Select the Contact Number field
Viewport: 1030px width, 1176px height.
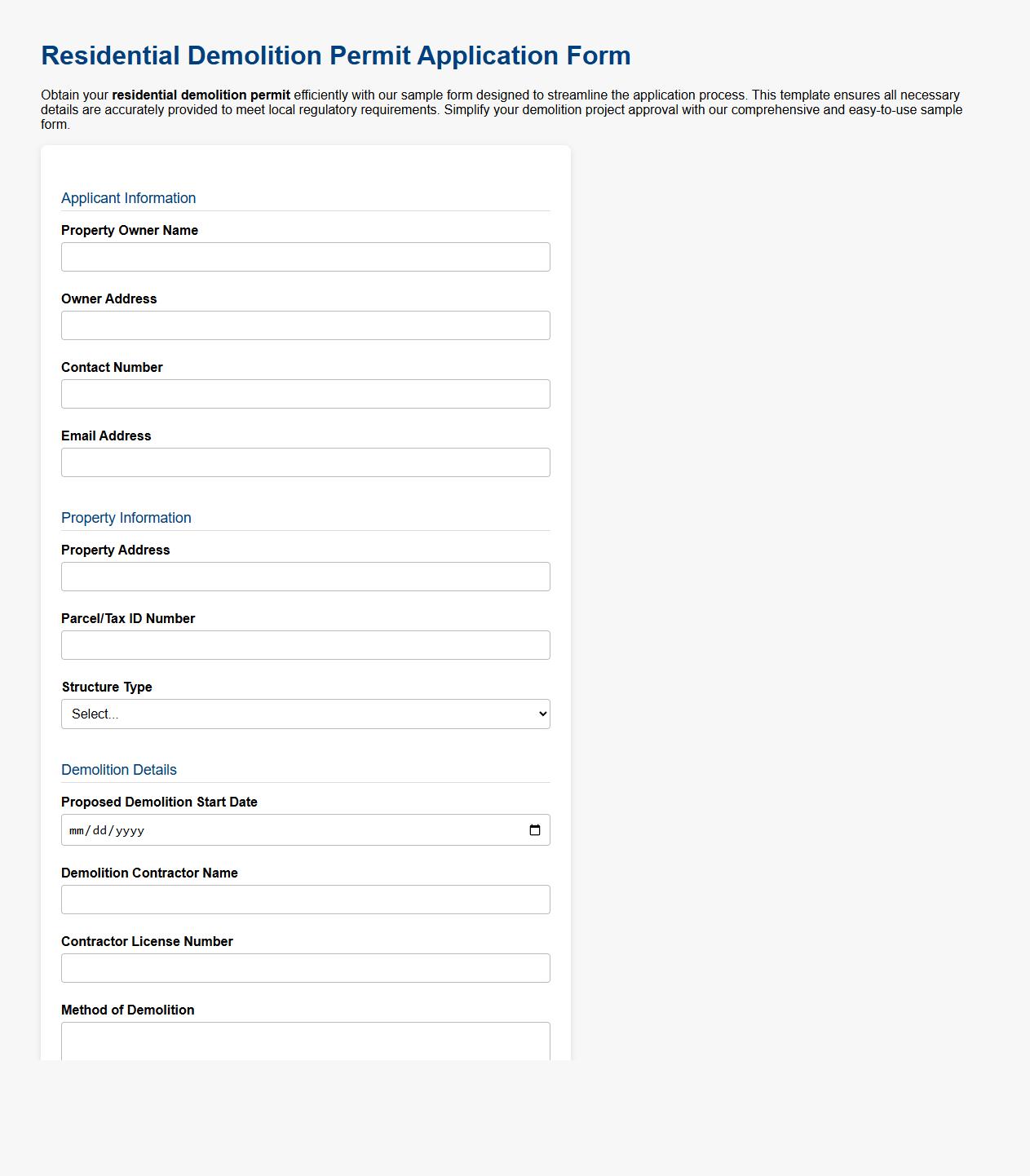[305, 394]
